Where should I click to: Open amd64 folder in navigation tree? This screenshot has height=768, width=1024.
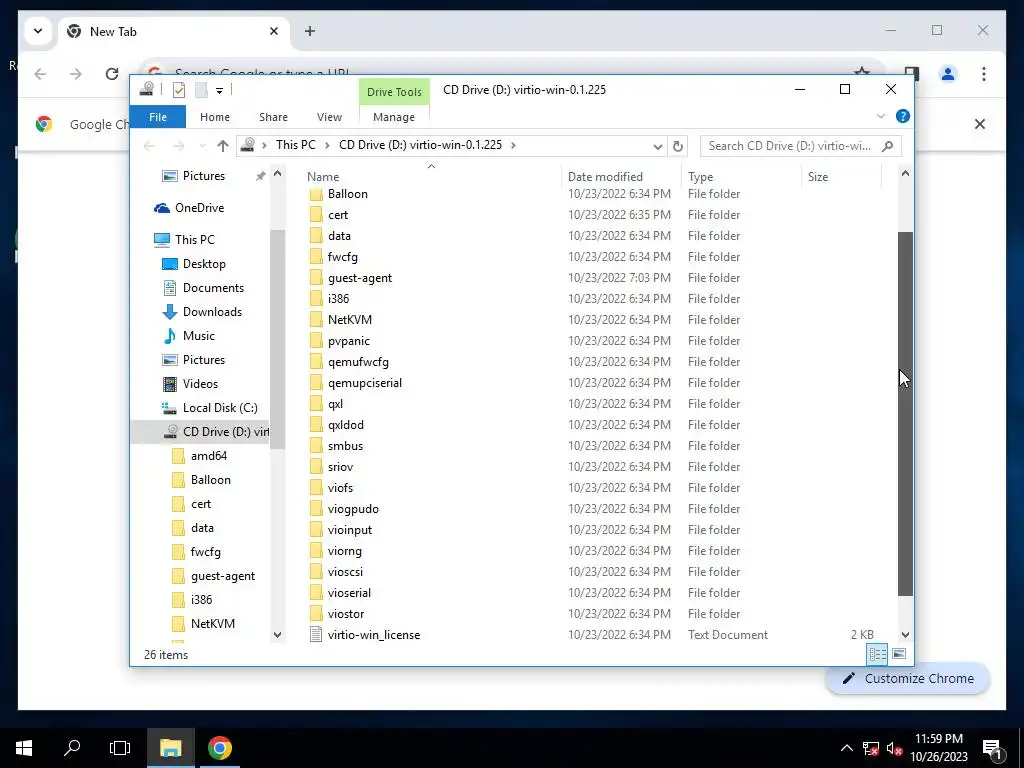pyautogui.click(x=208, y=456)
